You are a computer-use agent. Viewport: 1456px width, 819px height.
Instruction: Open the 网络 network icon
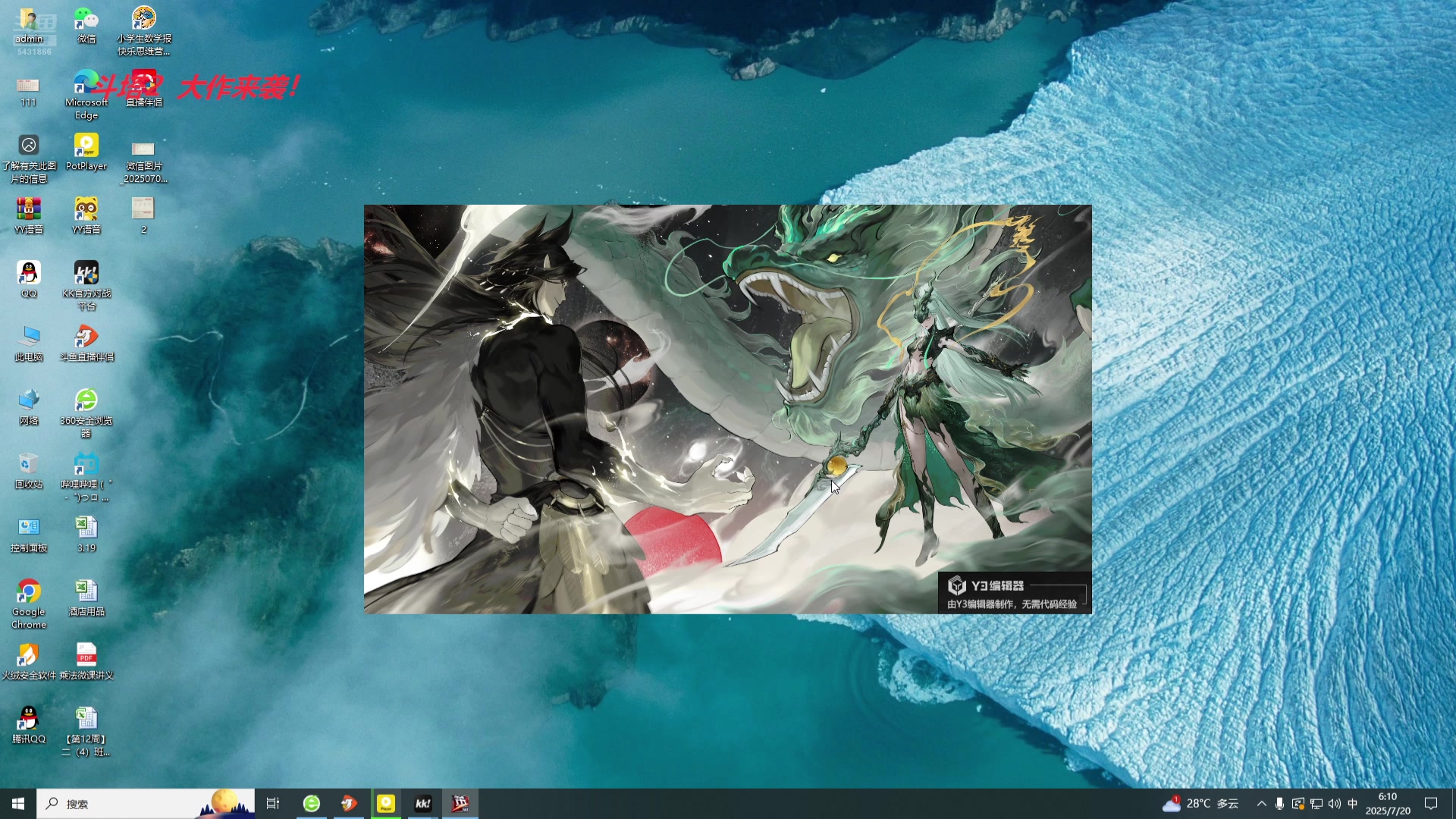[29, 407]
